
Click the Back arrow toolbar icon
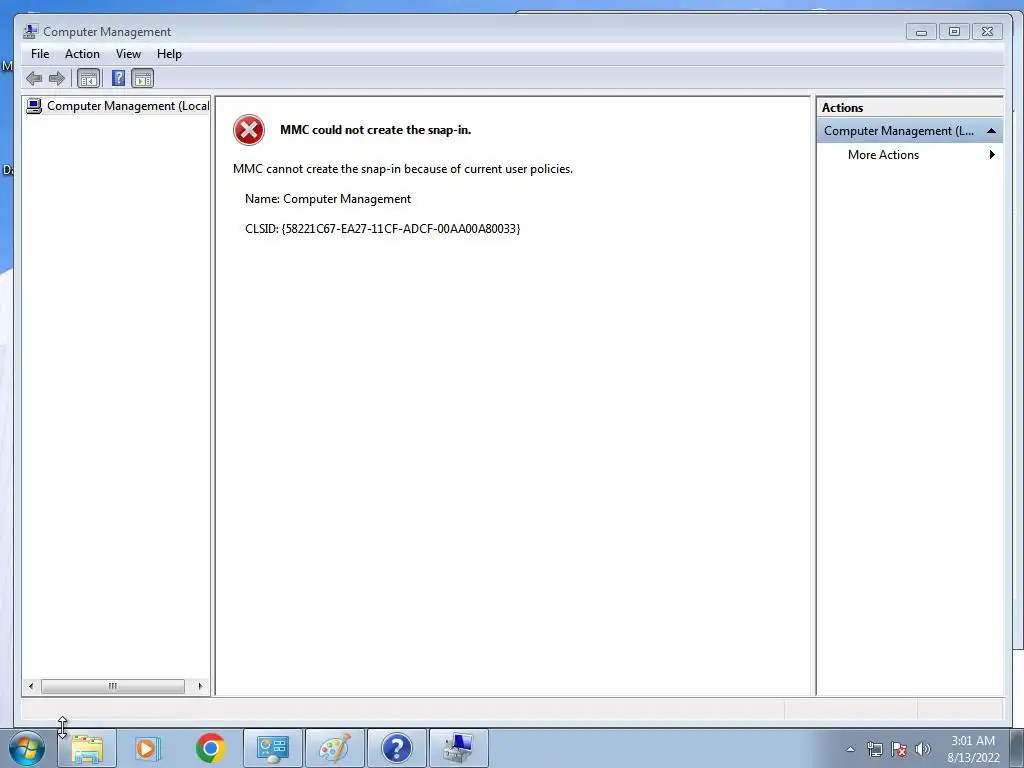34,79
